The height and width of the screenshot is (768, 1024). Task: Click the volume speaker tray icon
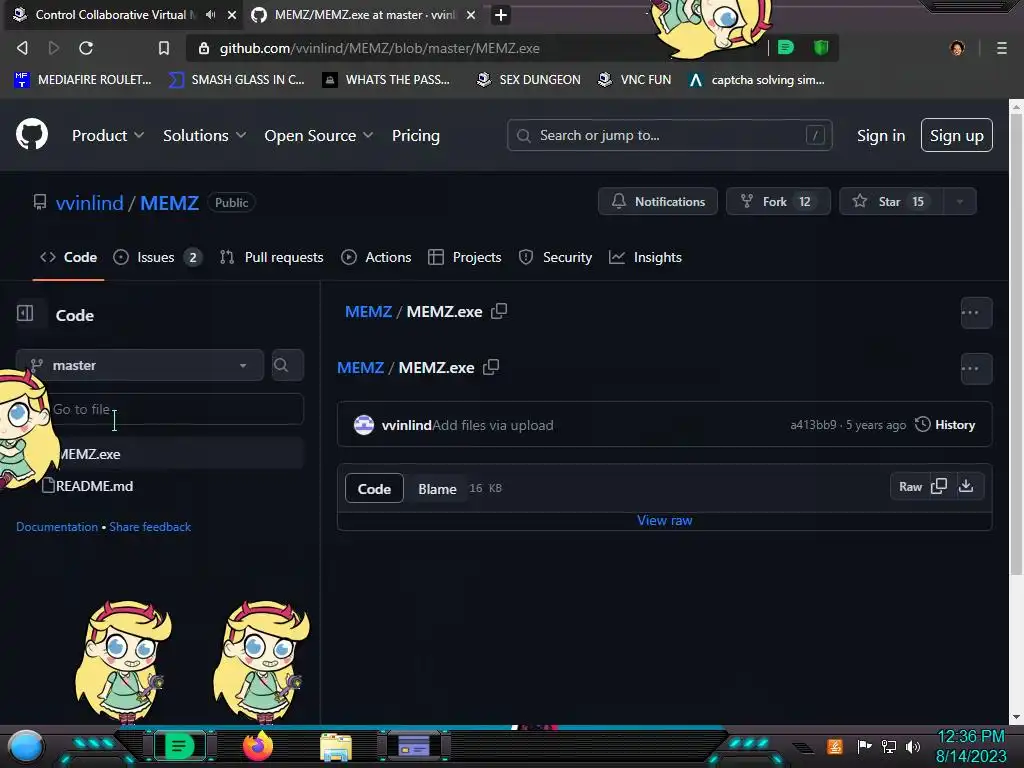913,746
